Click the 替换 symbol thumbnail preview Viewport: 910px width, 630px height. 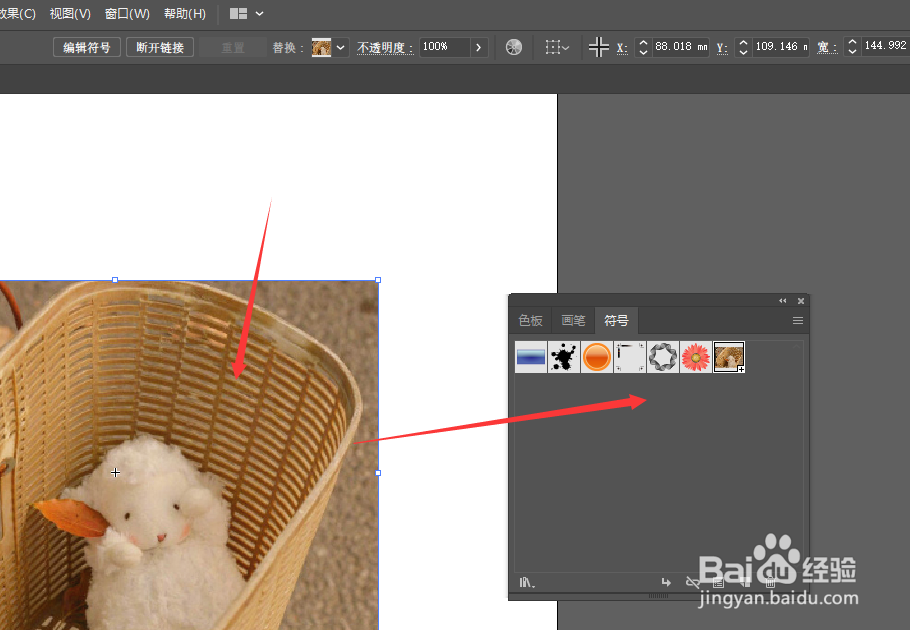322,48
